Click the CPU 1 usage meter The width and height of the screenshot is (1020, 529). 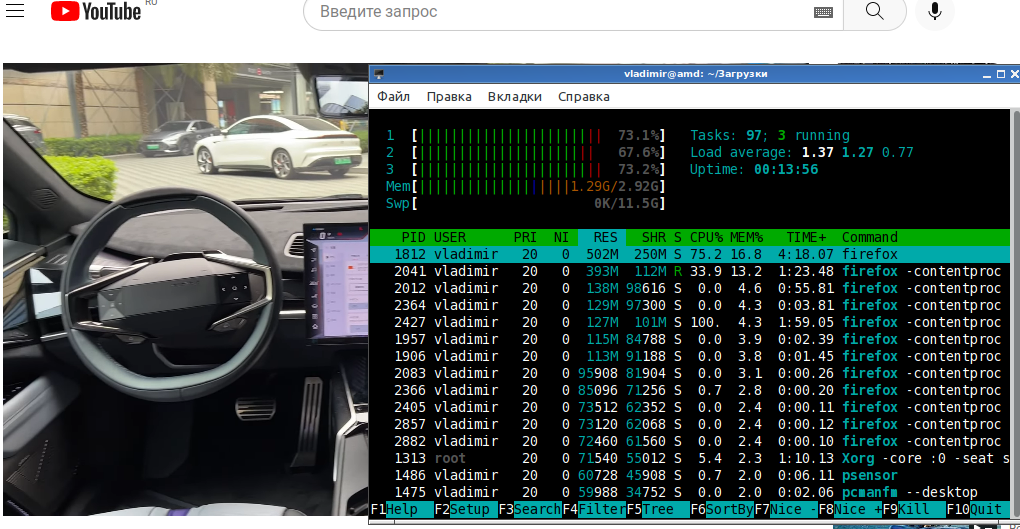tap(526, 135)
